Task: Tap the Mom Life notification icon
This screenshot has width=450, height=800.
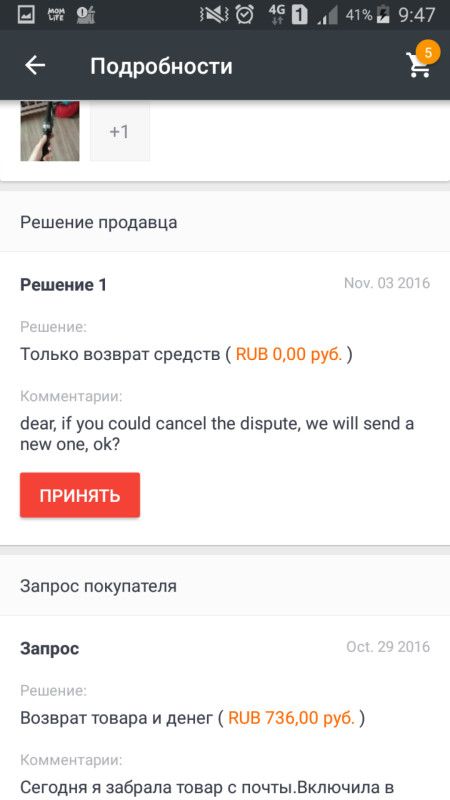Action: click(x=56, y=15)
